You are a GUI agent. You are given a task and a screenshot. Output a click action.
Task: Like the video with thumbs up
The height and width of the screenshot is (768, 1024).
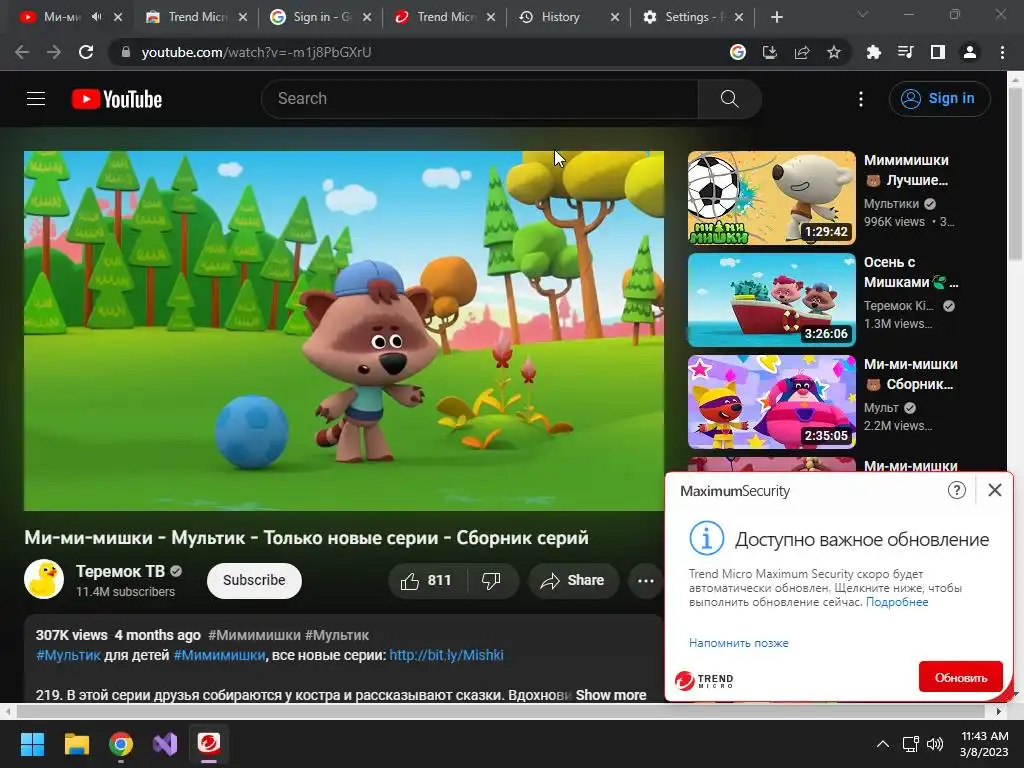pos(428,581)
